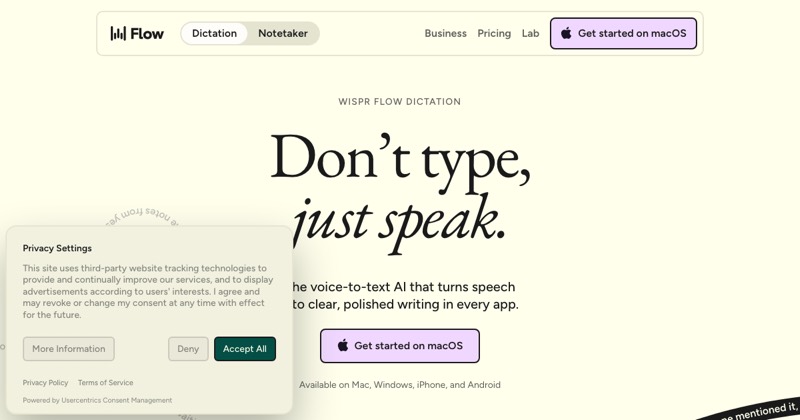The width and height of the screenshot is (800, 420).
Task: Click the Flow wordmark text
Action: click(x=147, y=34)
